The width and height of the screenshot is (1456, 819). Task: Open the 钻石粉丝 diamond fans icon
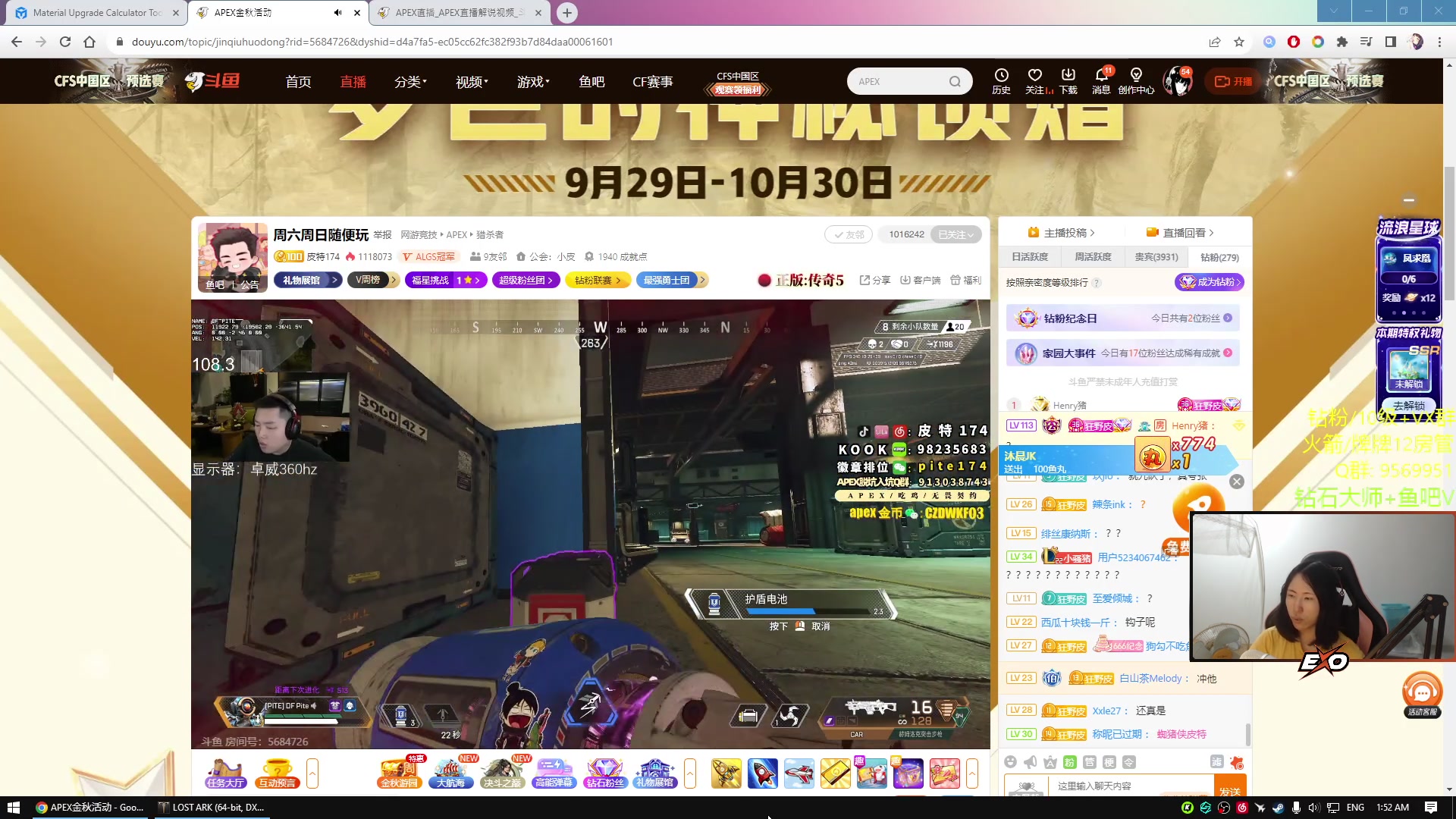click(x=604, y=773)
